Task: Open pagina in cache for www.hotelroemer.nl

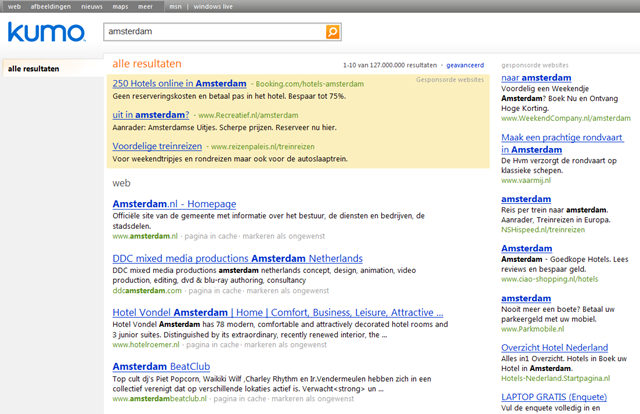Action: (x=212, y=345)
